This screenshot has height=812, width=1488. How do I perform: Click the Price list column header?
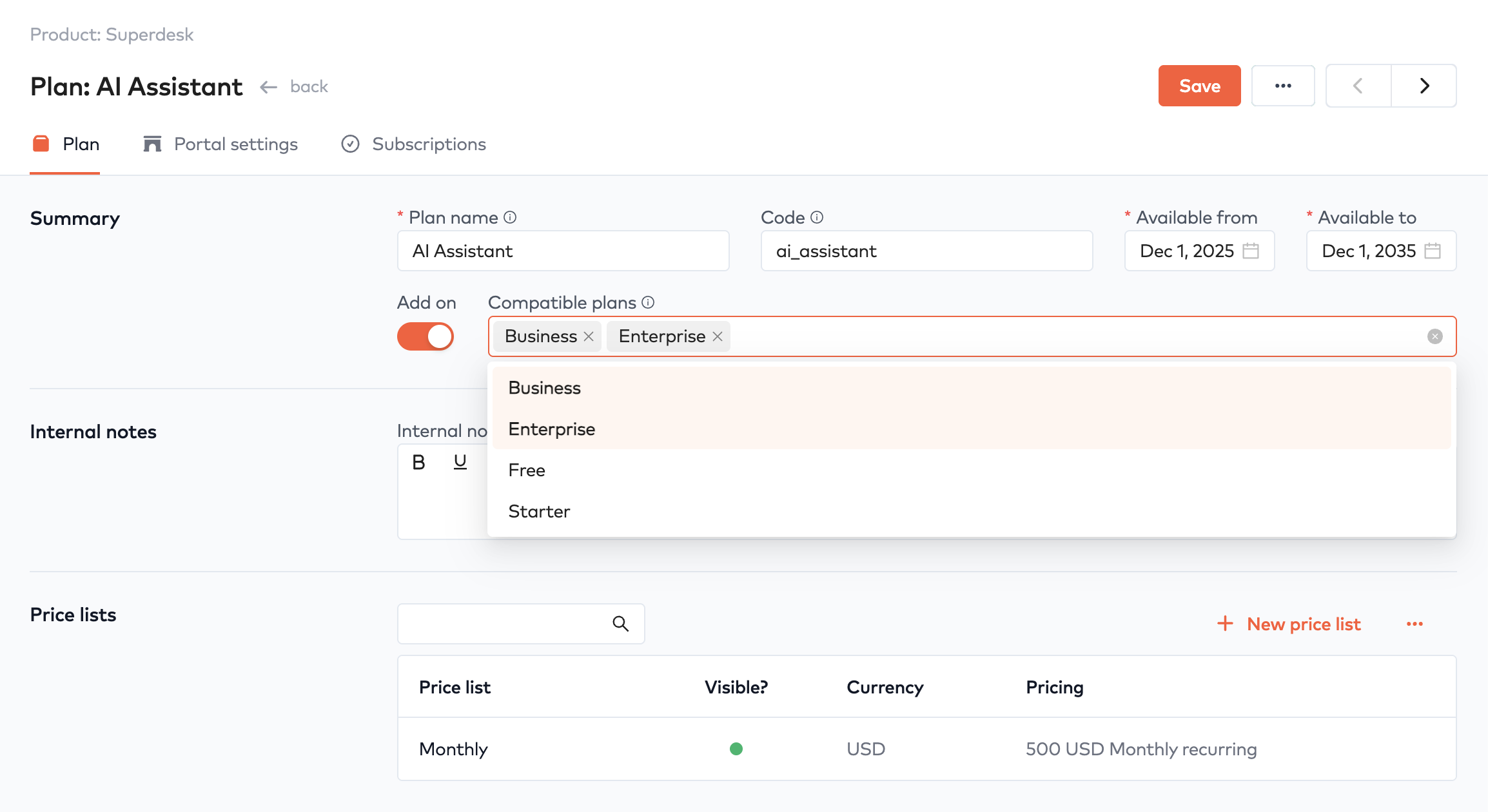pos(455,687)
